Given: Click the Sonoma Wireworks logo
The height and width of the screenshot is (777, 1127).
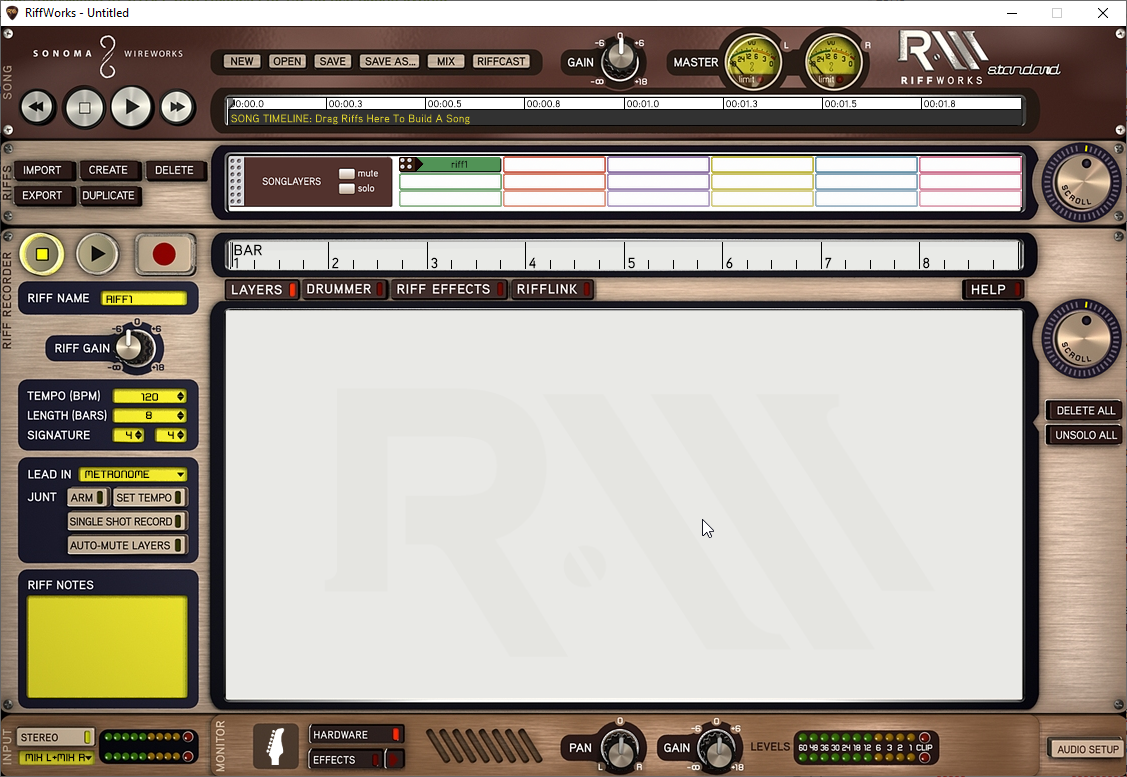Looking at the screenshot, I should tap(108, 55).
